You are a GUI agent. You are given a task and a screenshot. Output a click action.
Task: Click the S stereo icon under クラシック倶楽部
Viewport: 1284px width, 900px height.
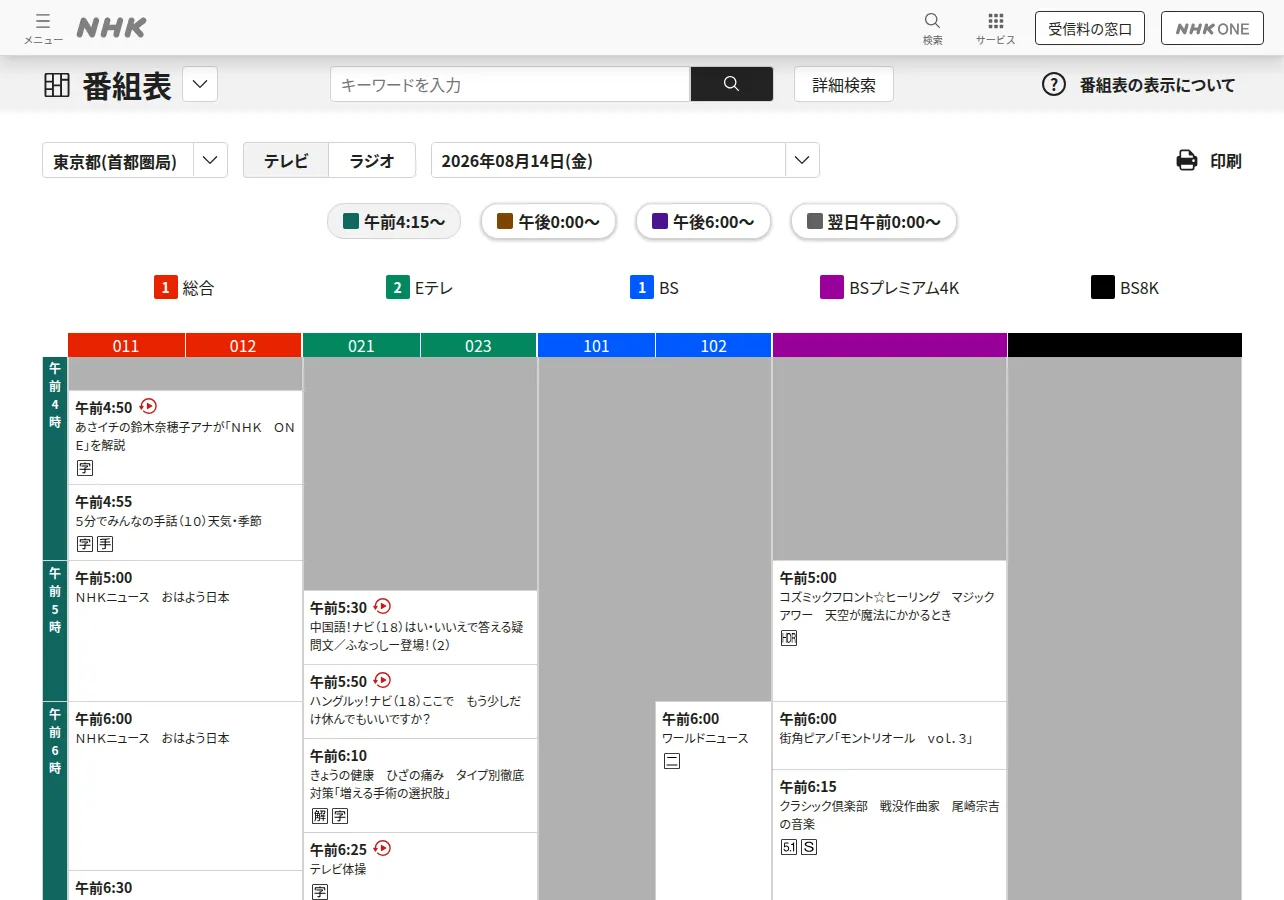tap(809, 847)
